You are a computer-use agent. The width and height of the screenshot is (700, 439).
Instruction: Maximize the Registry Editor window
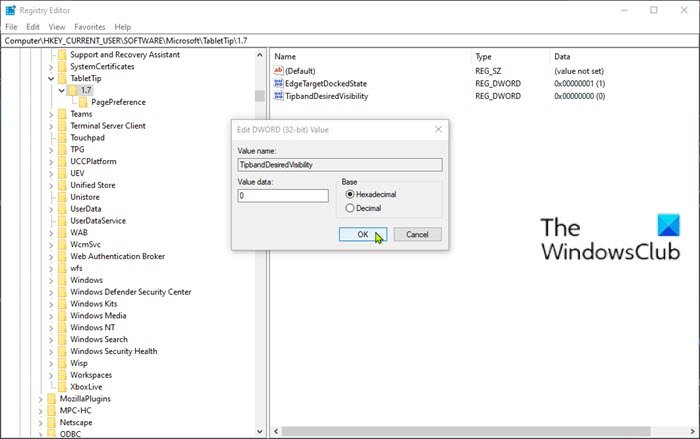[x=654, y=10]
